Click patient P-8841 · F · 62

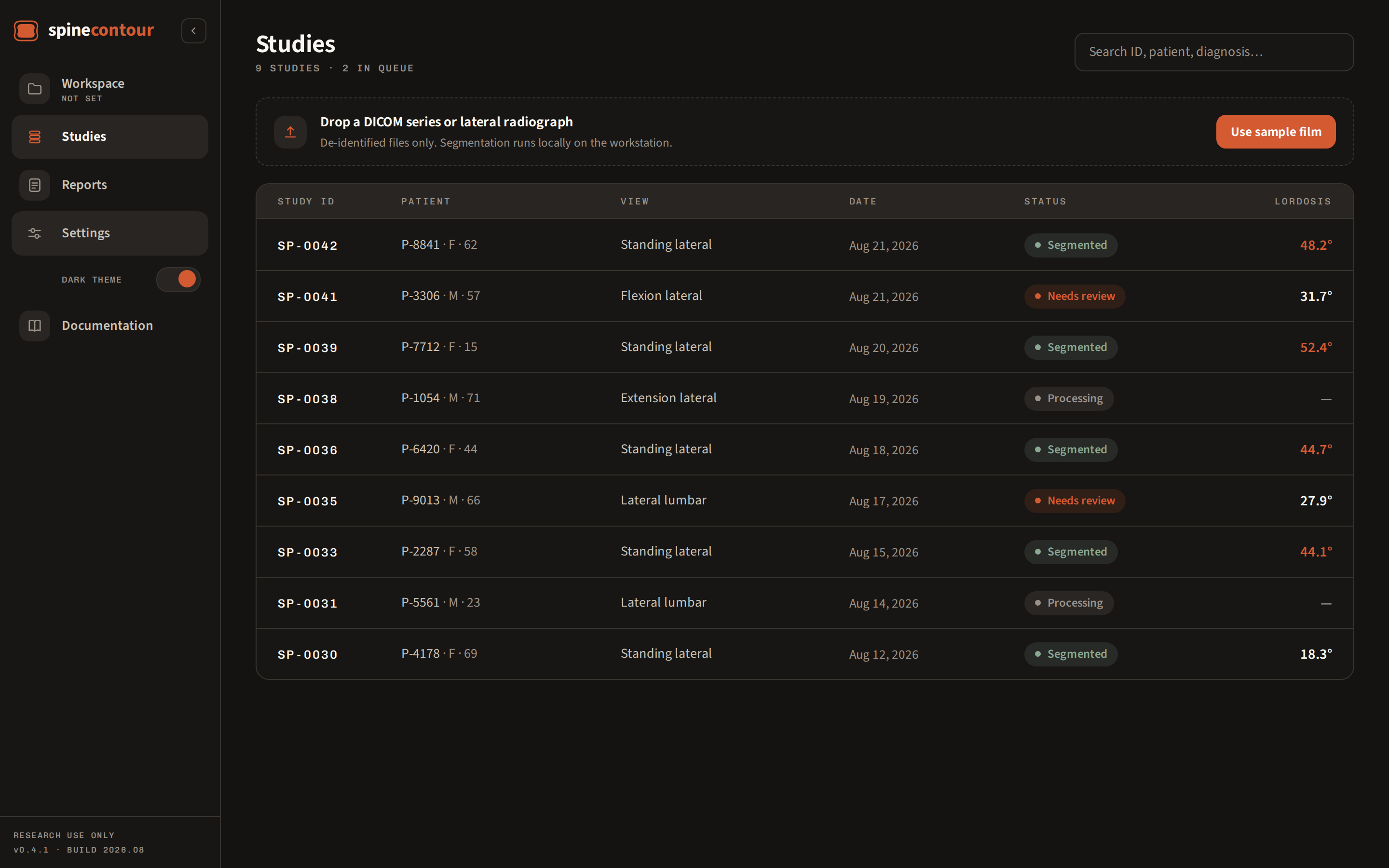pyautogui.click(x=439, y=244)
